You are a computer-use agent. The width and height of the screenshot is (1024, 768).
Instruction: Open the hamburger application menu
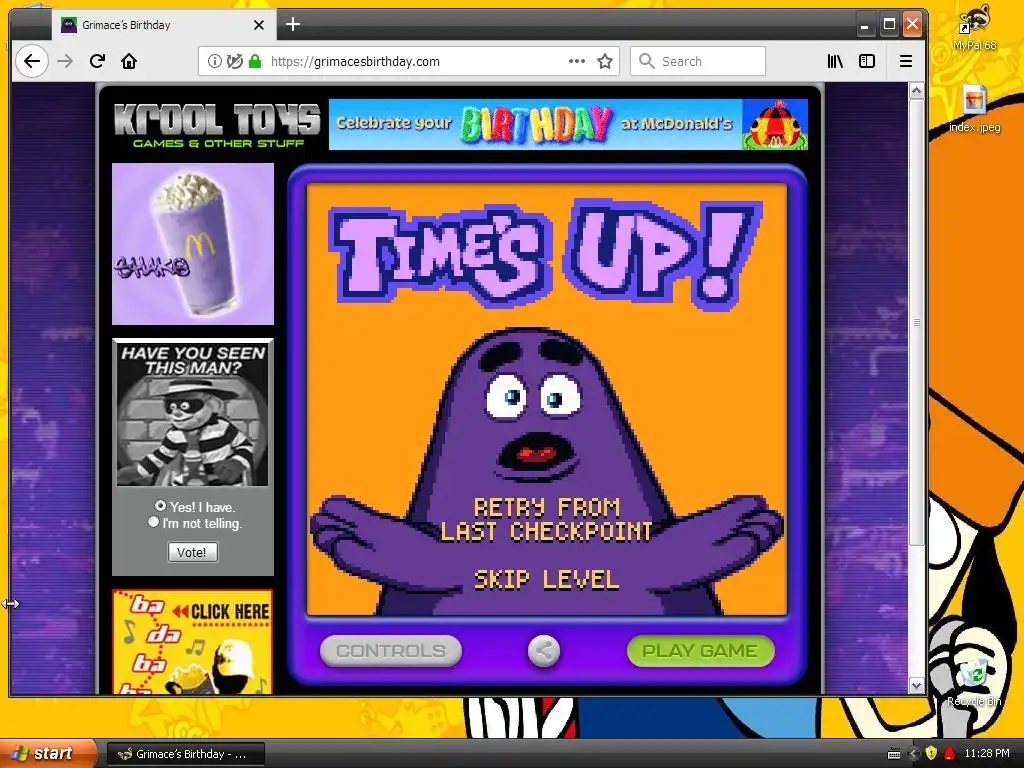tap(906, 61)
